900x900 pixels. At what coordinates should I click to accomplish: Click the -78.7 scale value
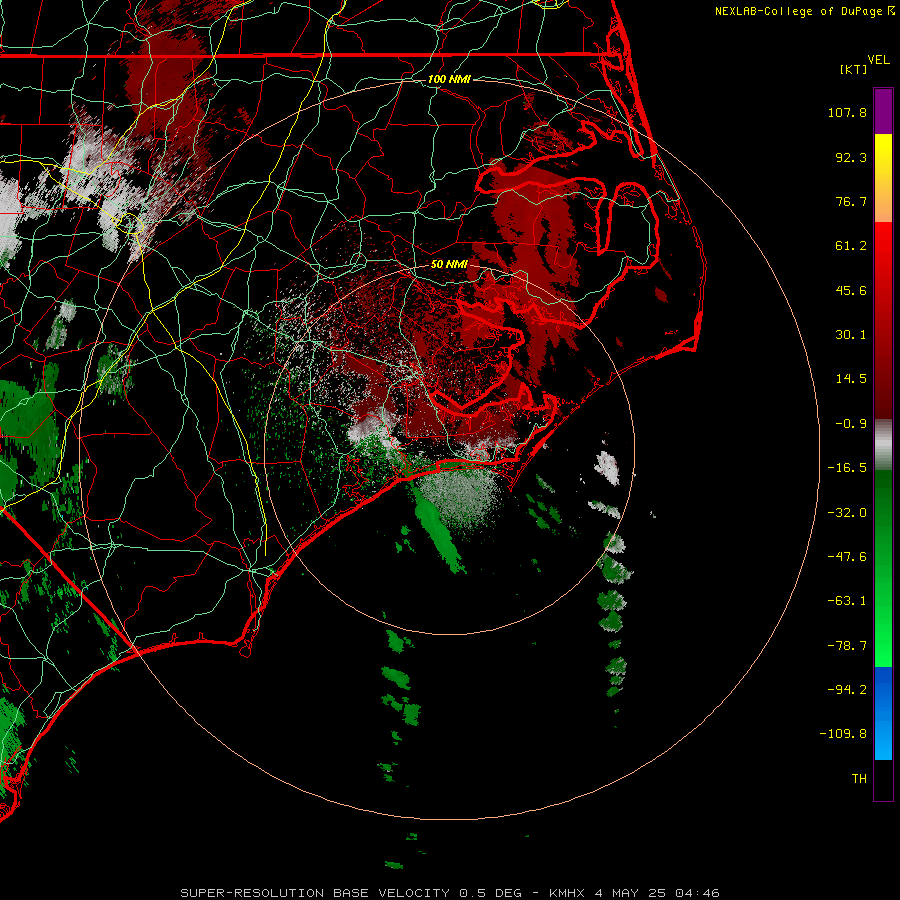click(847, 646)
